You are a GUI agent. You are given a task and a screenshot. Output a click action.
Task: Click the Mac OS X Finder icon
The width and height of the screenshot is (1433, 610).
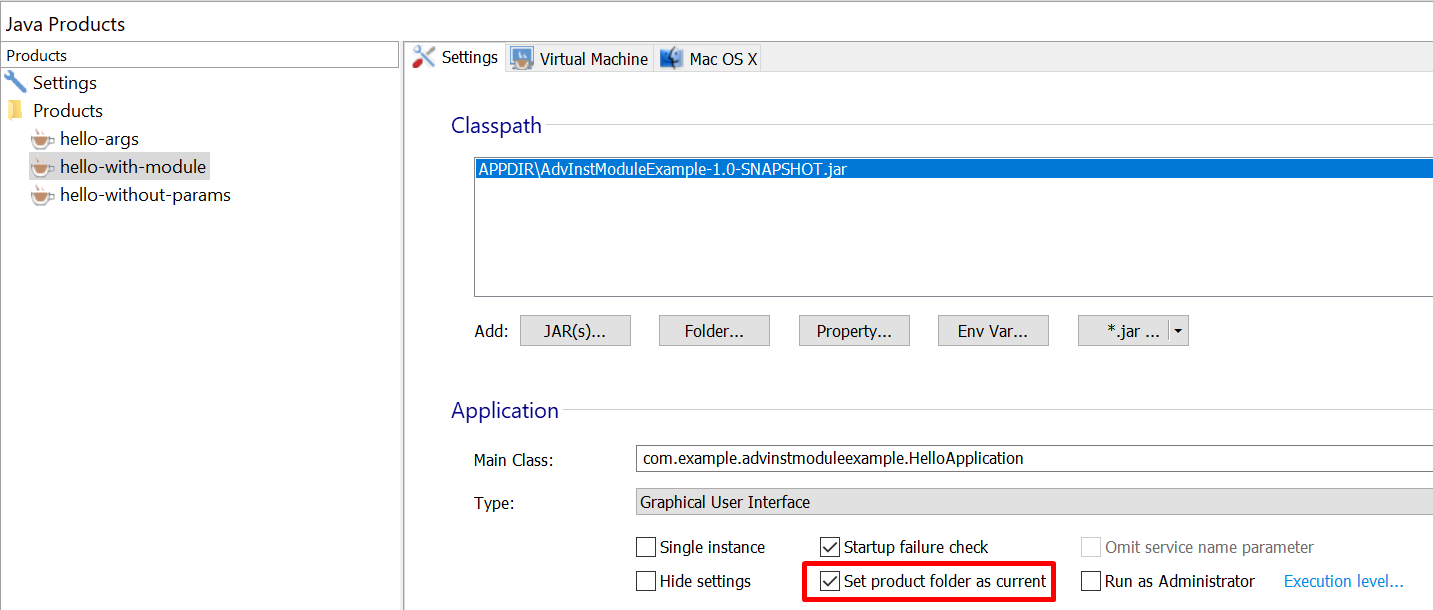point(671,59)
